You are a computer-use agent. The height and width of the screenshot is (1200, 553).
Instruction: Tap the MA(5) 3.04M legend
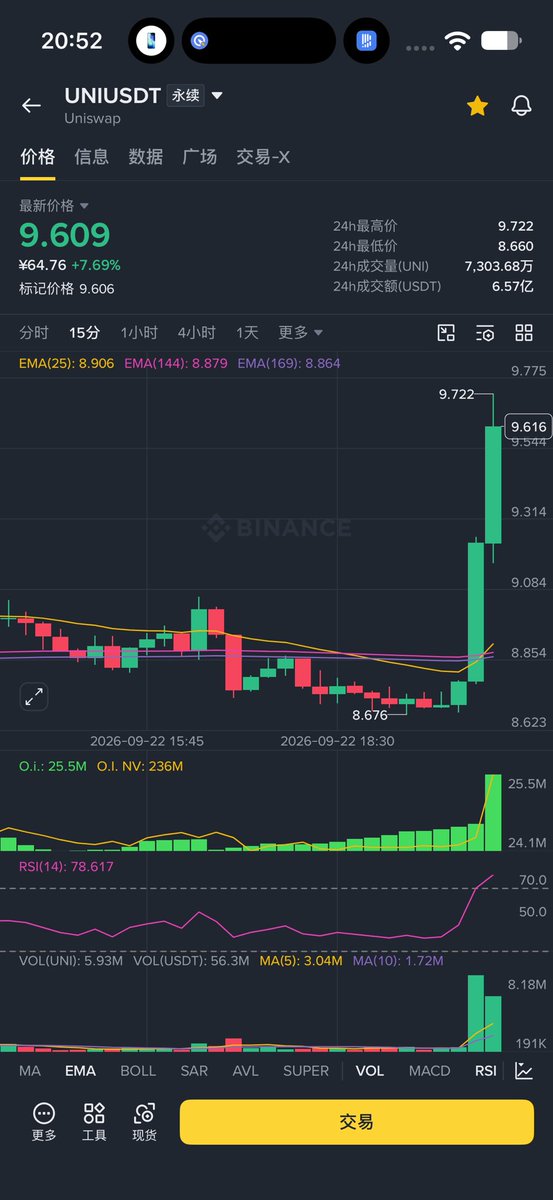pos(302,961)
